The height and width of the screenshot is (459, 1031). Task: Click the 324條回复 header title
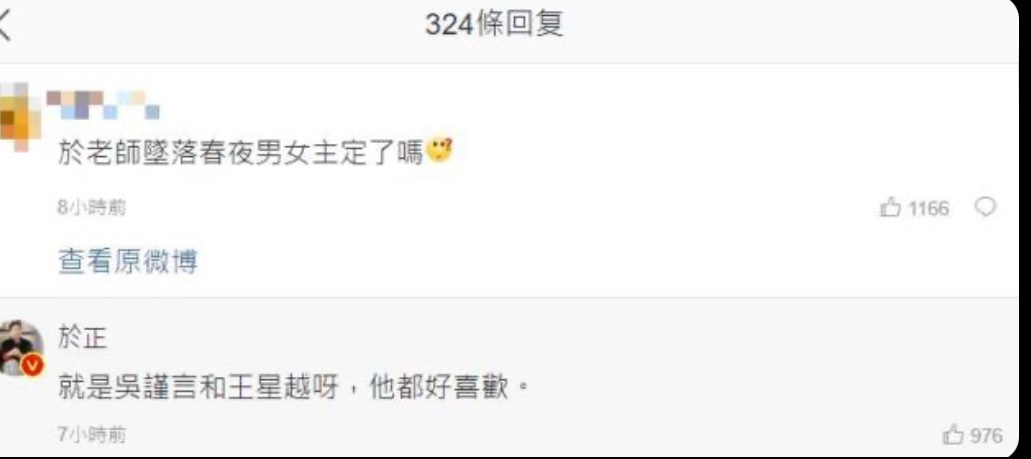coord(494,26)
